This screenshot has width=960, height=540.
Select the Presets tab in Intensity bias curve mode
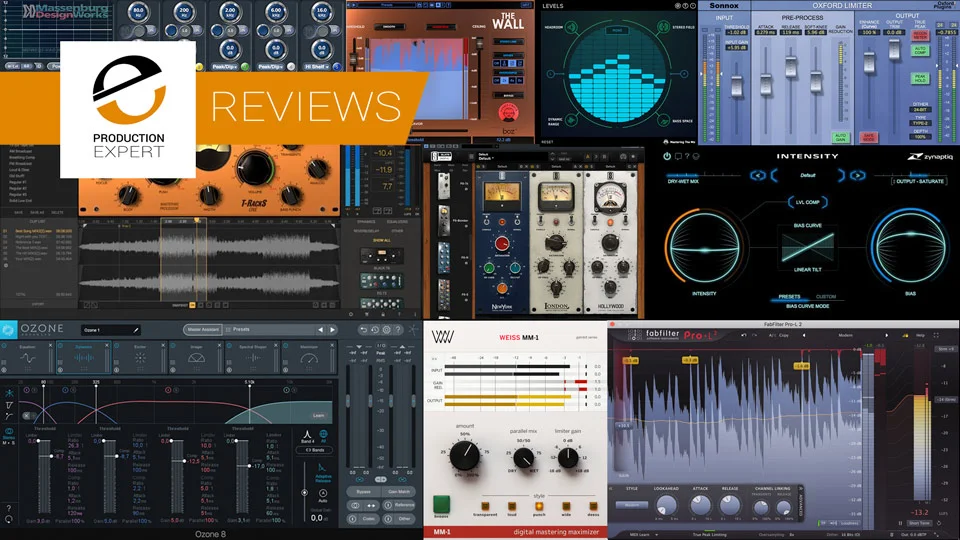pos(789,296)
